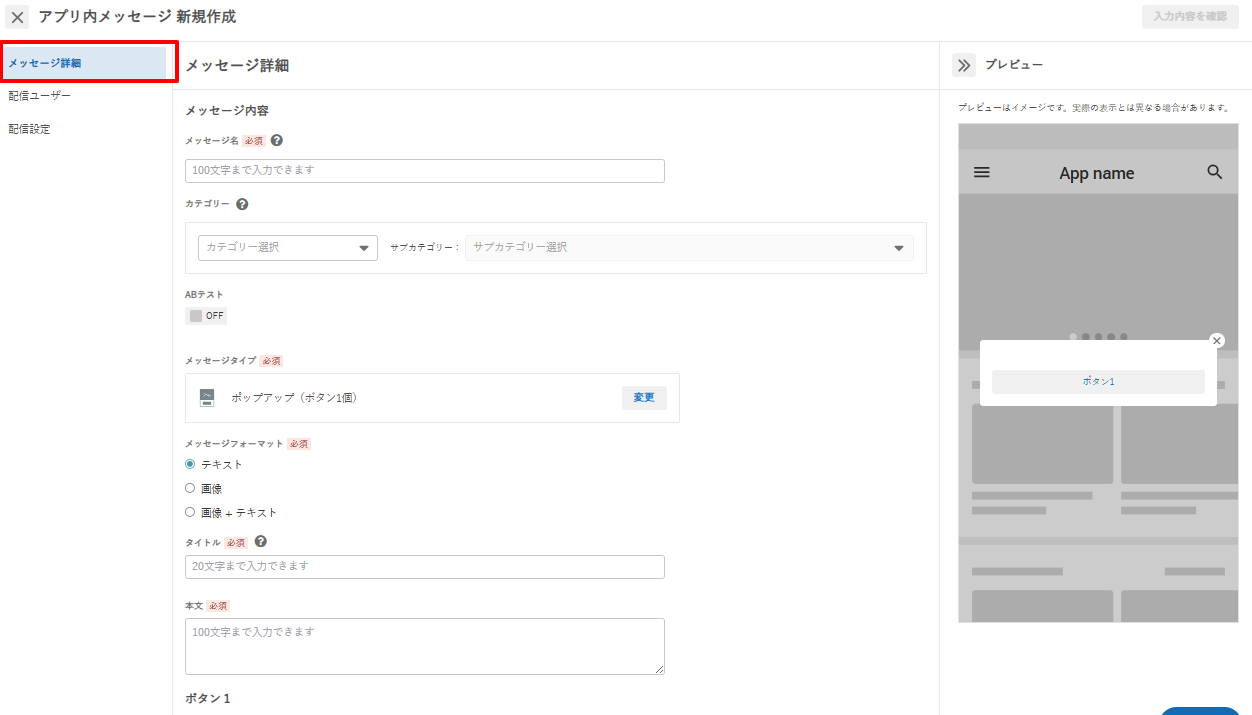This screenshot has width=1252, height=715.
Task: Click the プレビュー panel title
Action: (1014, 65)
